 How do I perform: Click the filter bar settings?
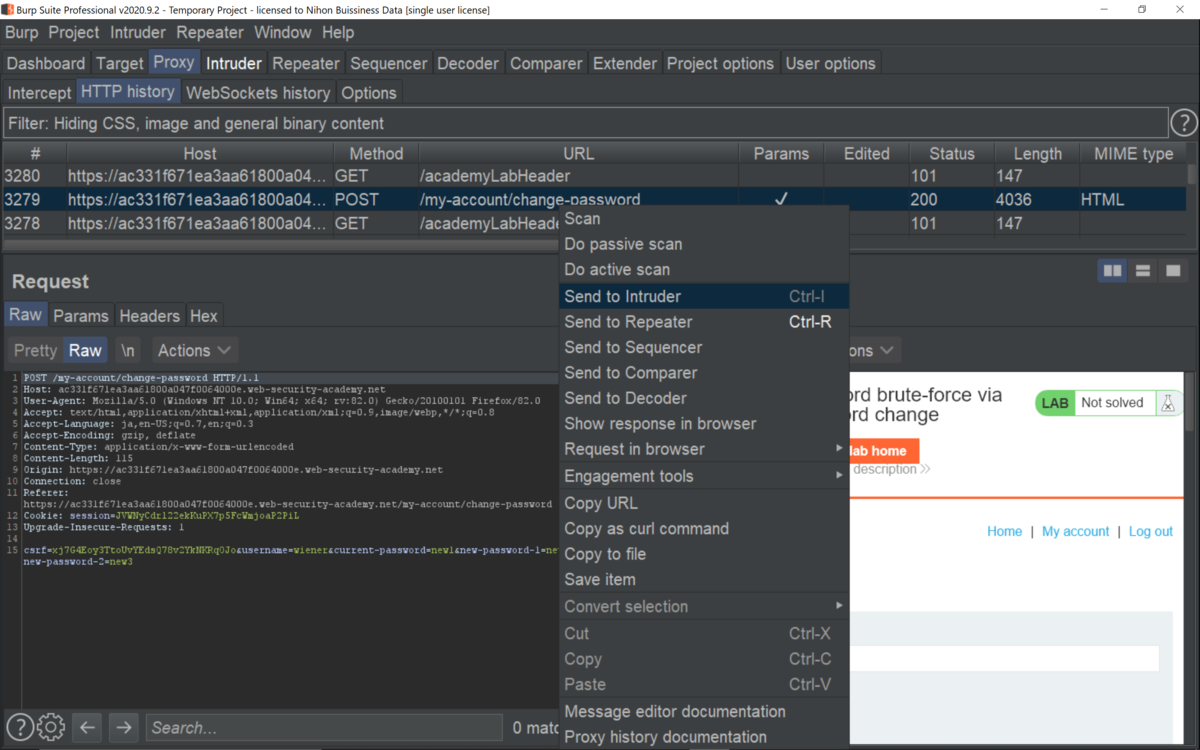[585, 124]
